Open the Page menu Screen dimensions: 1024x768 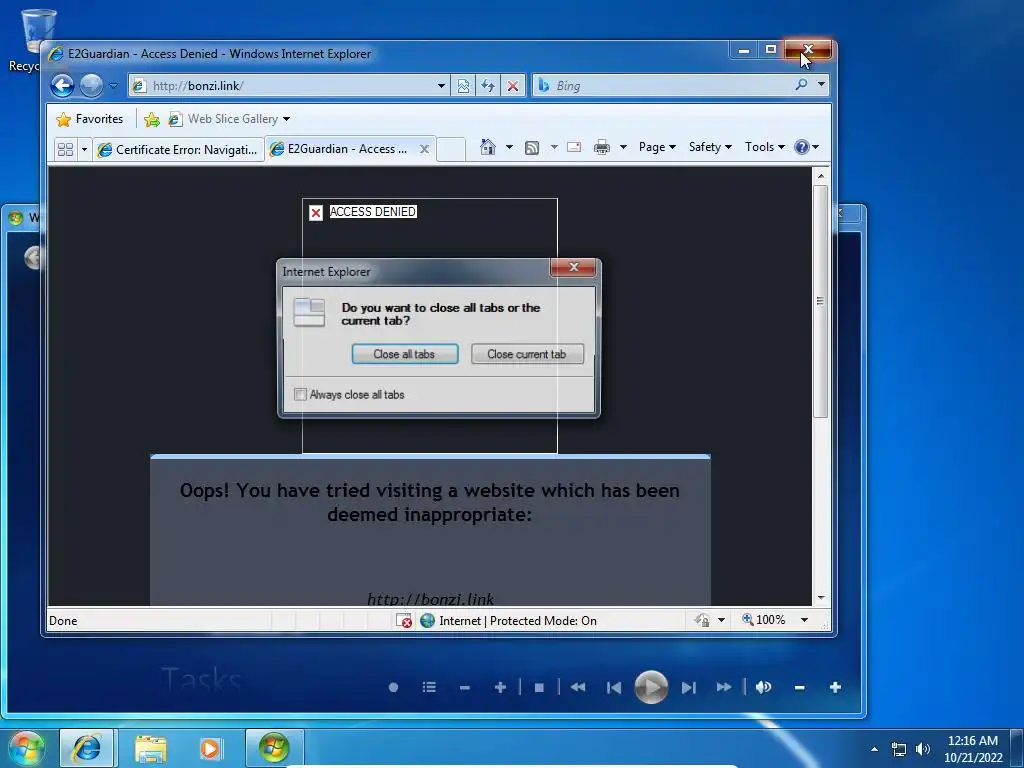[x=657, y=147]
